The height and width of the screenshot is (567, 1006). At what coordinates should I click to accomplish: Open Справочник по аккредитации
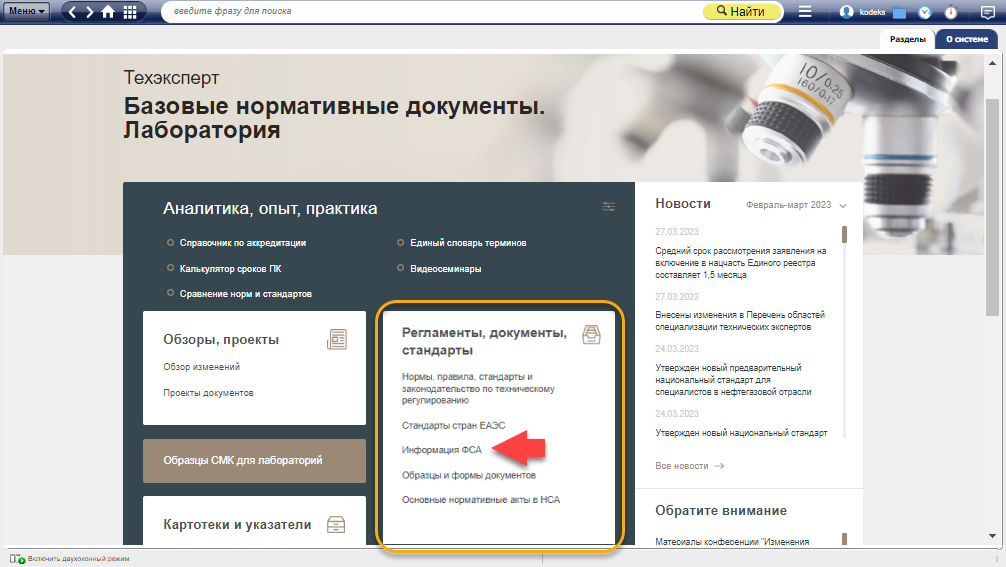click(x=243, y=243)
